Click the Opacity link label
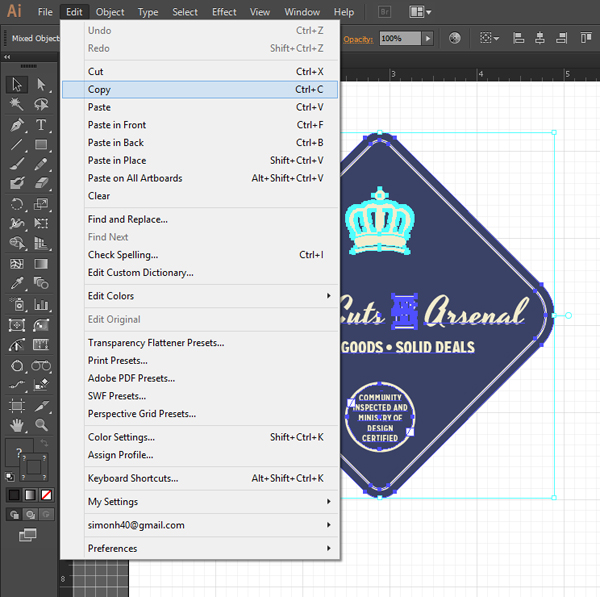 click(x=358, y=39)
